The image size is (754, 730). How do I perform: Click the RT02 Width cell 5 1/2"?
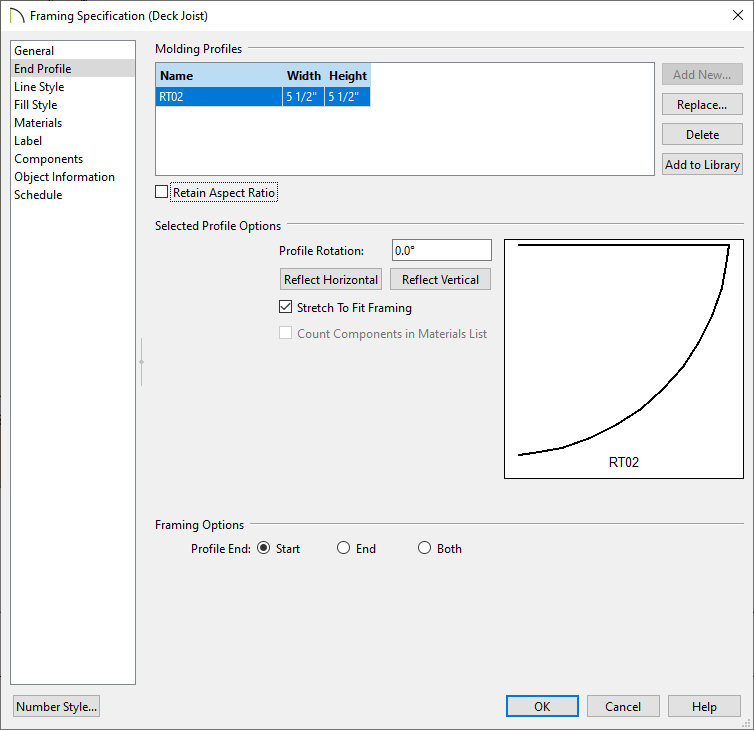tap(303, 97)
